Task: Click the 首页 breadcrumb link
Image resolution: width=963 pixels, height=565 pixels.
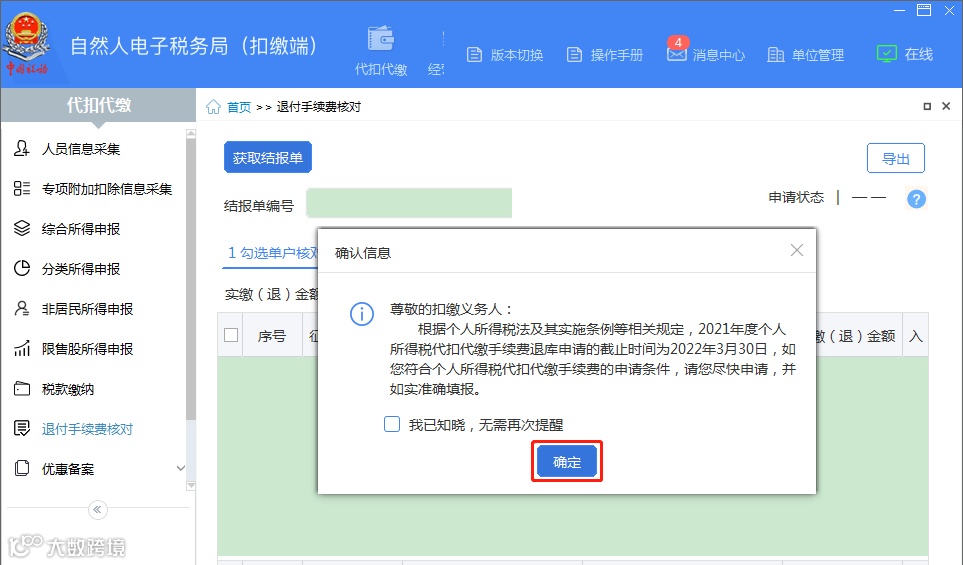Action: (239, 107)
